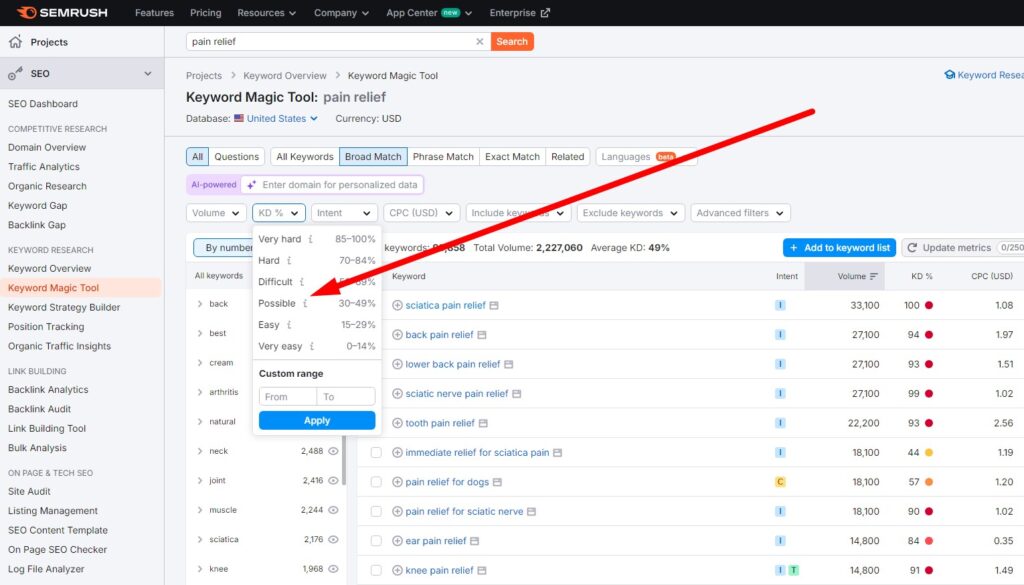
Task: Click info icon next to Very easy
Action: (312, 346)
